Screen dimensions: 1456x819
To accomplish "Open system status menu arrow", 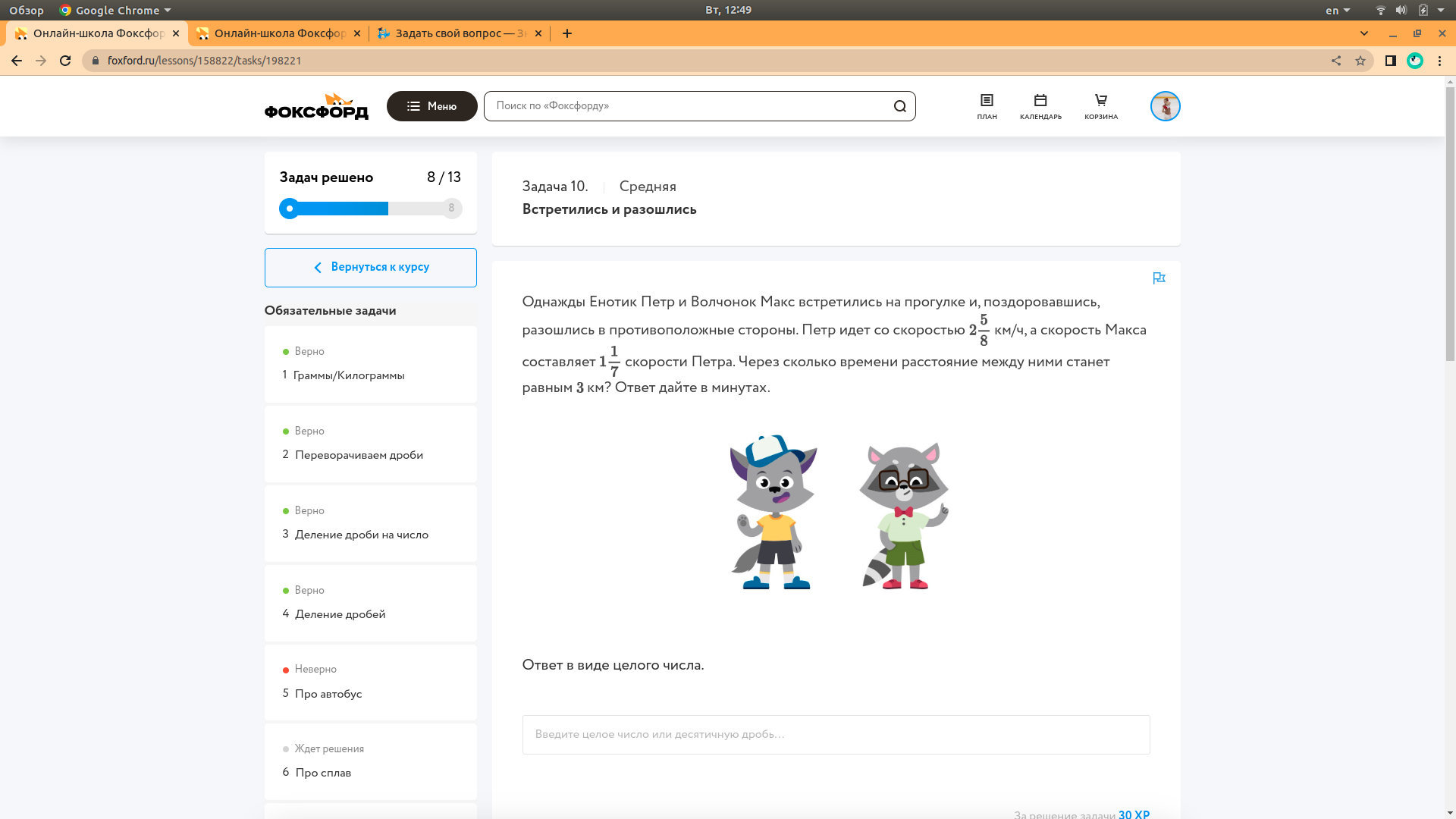I will [x=1441, y=11].
